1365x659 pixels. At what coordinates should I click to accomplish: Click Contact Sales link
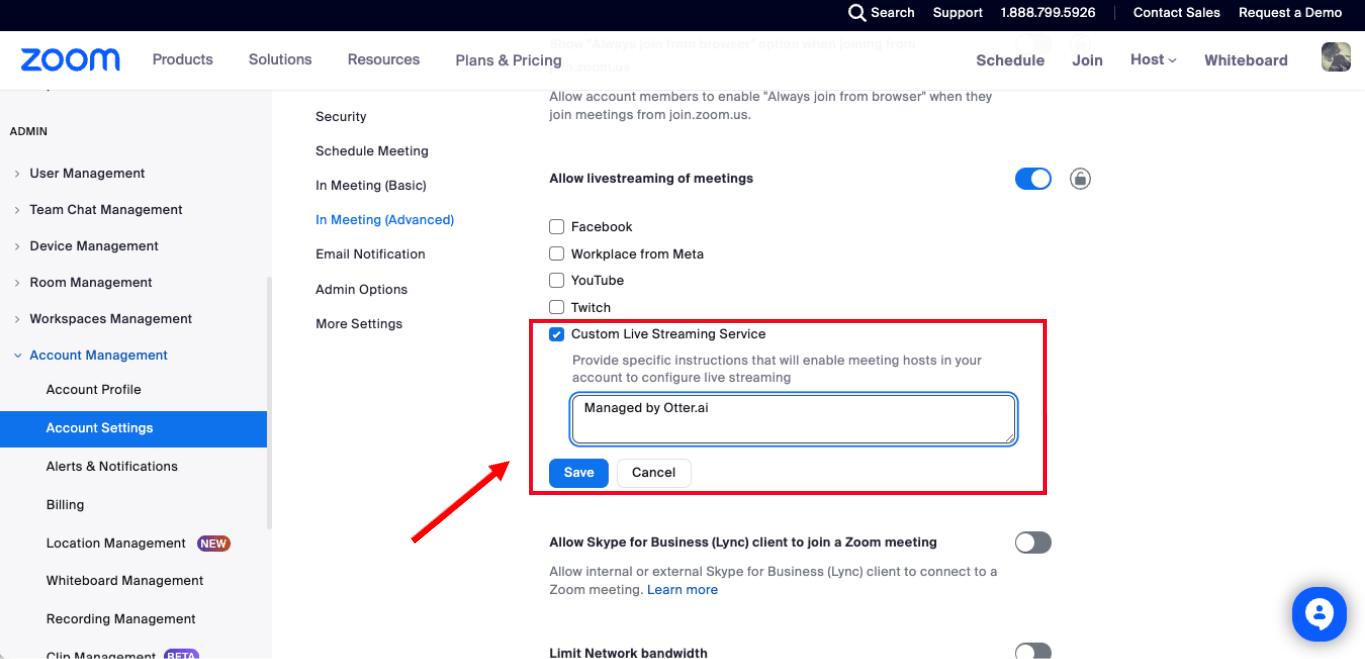click(x=1177, y=13)
